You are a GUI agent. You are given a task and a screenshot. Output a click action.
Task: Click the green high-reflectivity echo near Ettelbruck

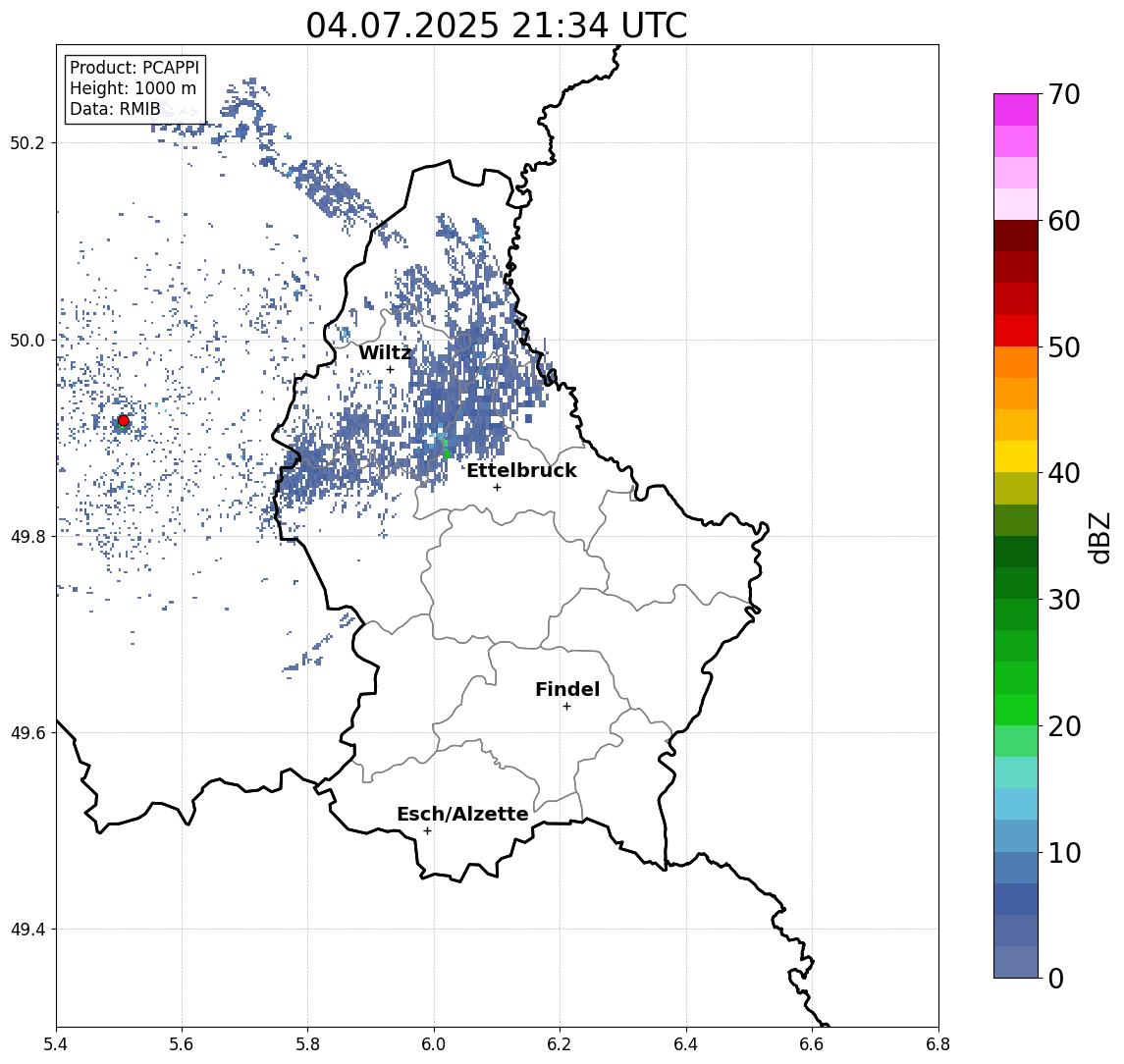[447, 451]
